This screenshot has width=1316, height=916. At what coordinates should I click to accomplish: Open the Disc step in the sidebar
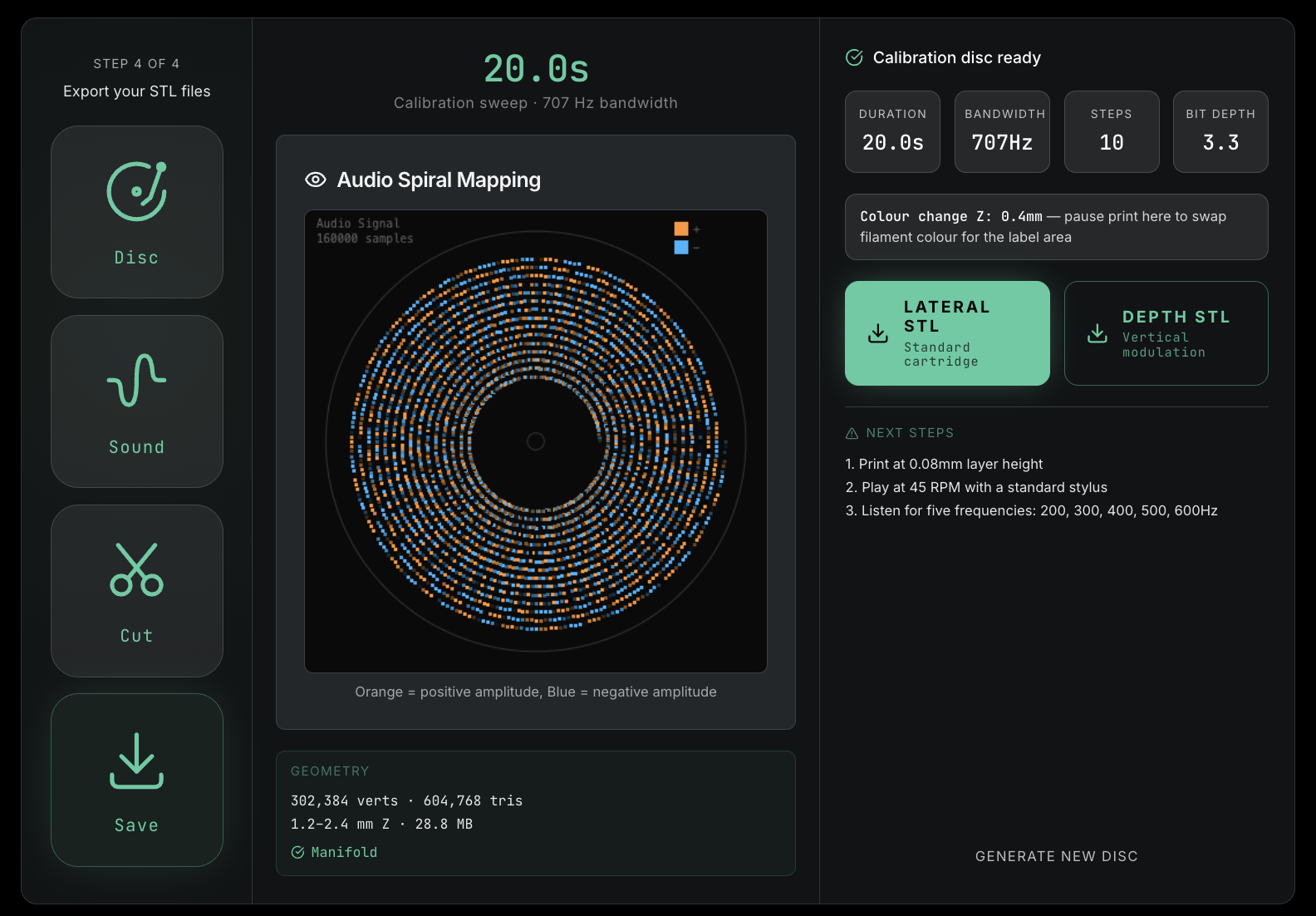click(x=137, y=212)
